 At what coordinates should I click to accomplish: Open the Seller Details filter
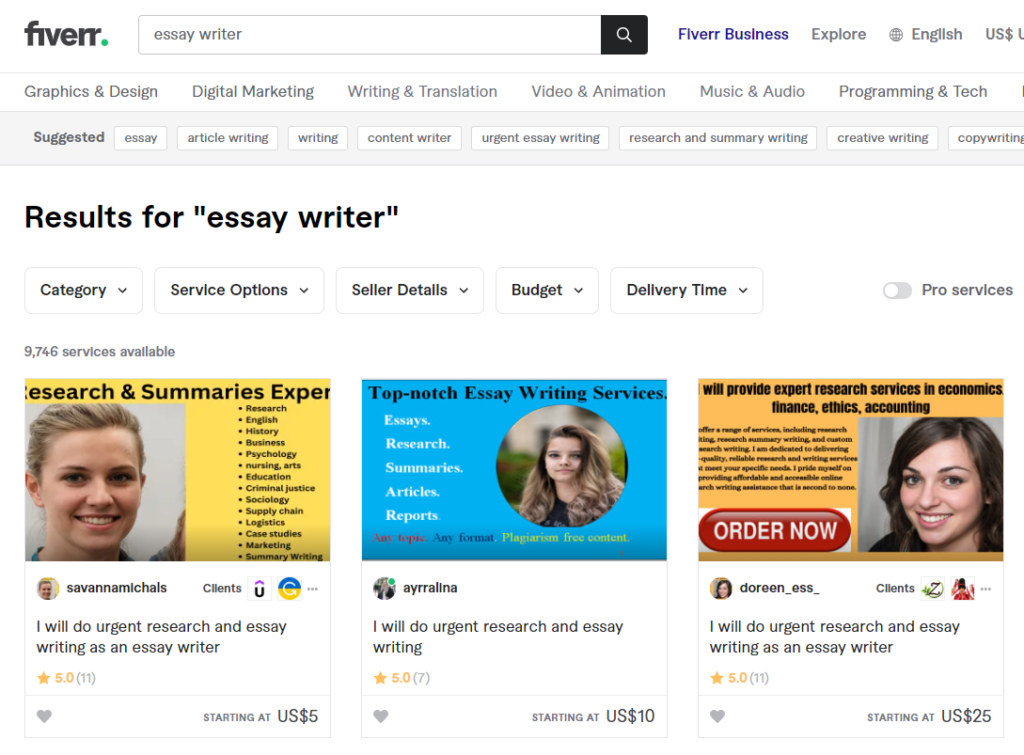pyautogui.click(x=409, y=290)
